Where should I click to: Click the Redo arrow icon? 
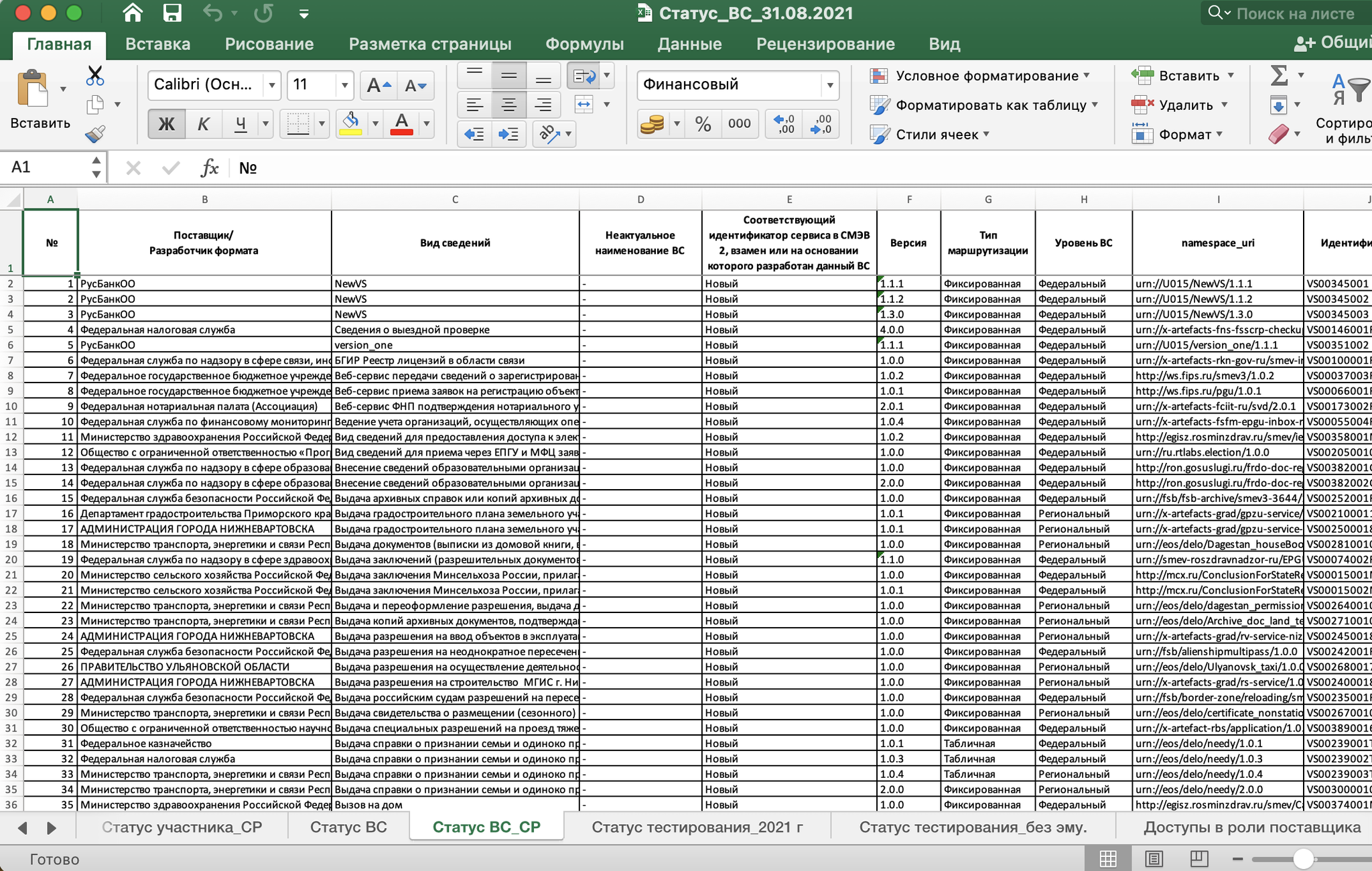tap(263, 13)
